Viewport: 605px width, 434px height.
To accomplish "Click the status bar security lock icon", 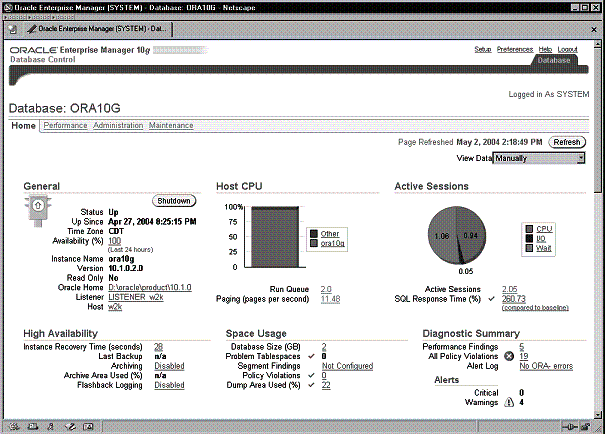I will pos(585,427).
